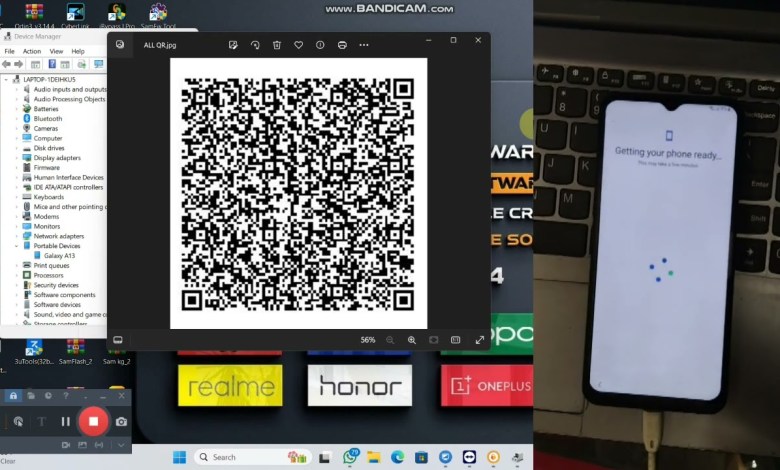Collapse the LAPTOP-1DEIHKUS root node
Screen dimensions: 780x470
[6, 80]
